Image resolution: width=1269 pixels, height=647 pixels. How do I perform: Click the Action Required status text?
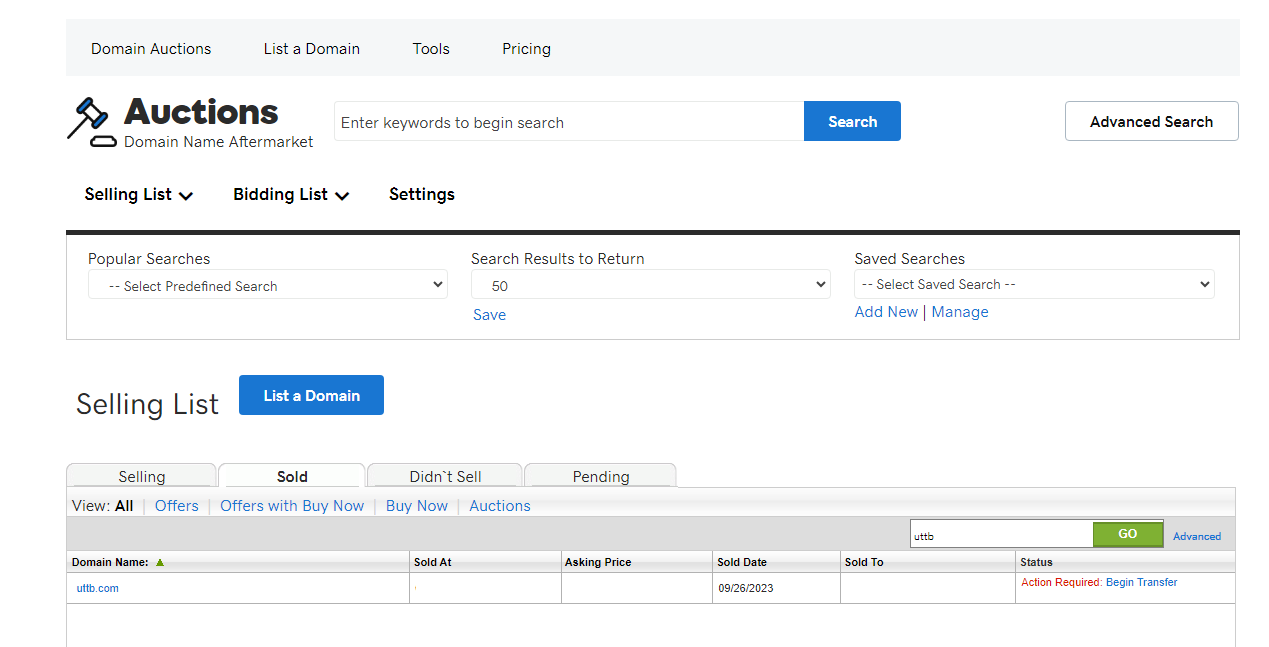coord(1061,582)
